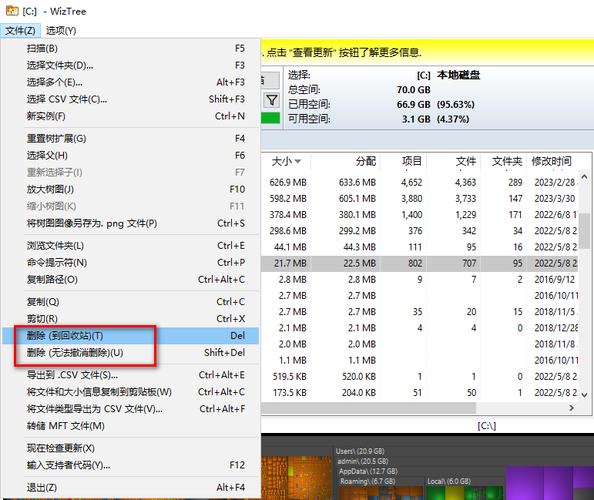Click the horizontal scrollbar thumb
Viewport: 594px width, 500px height.
pyautogui.click(x=368, y=408)
